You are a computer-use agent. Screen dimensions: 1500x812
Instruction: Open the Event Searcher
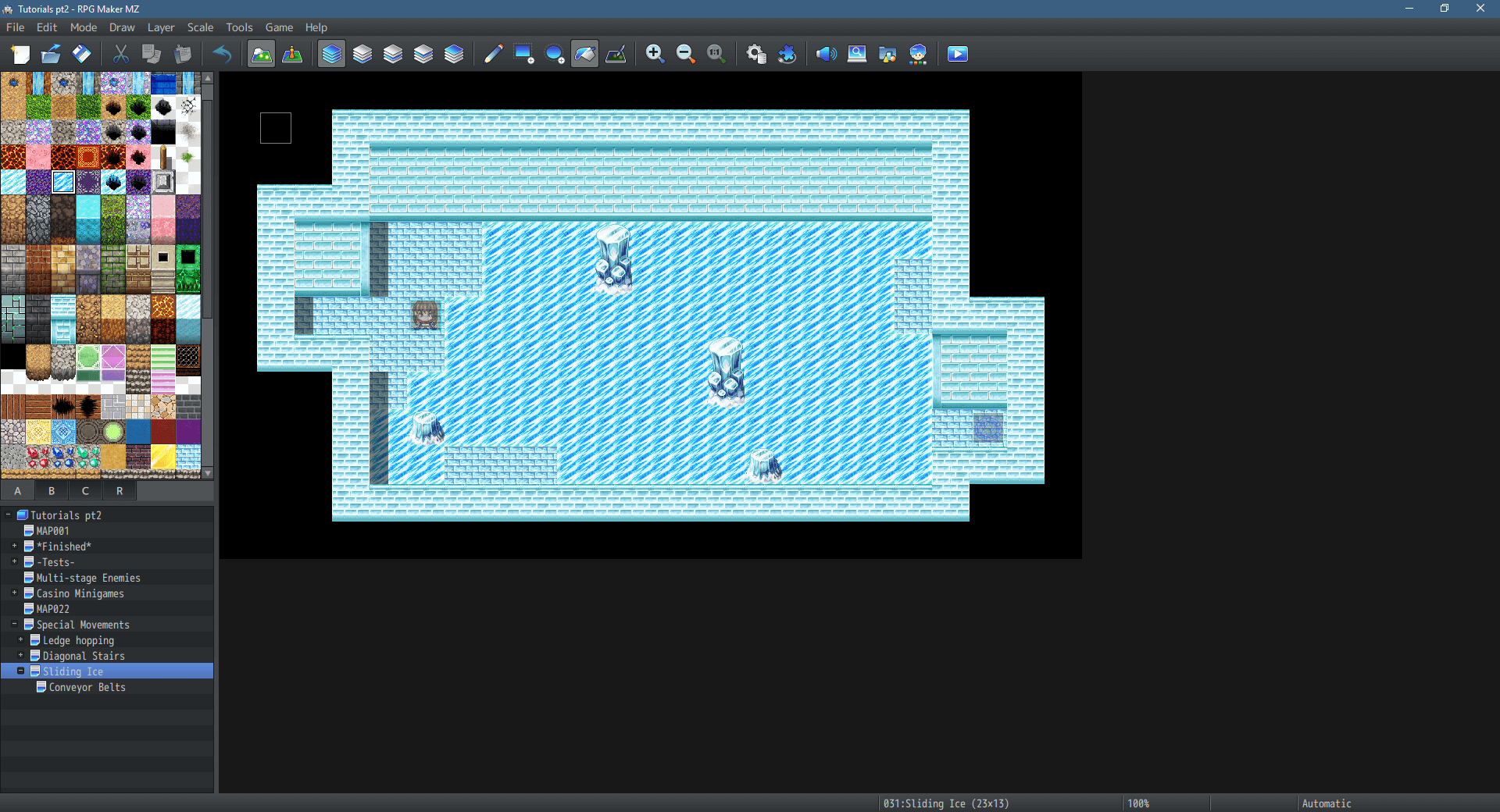coord(857,54)
